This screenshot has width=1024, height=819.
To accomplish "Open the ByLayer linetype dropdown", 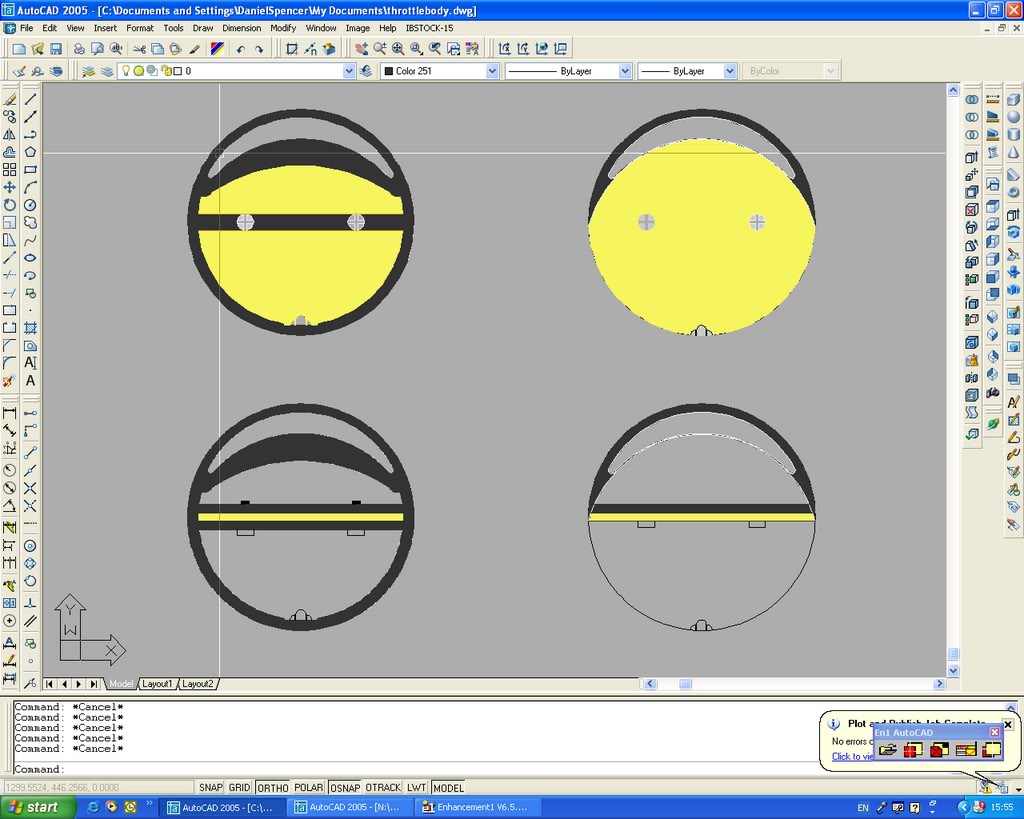I will pyautogui.click(x=625, y=71).
